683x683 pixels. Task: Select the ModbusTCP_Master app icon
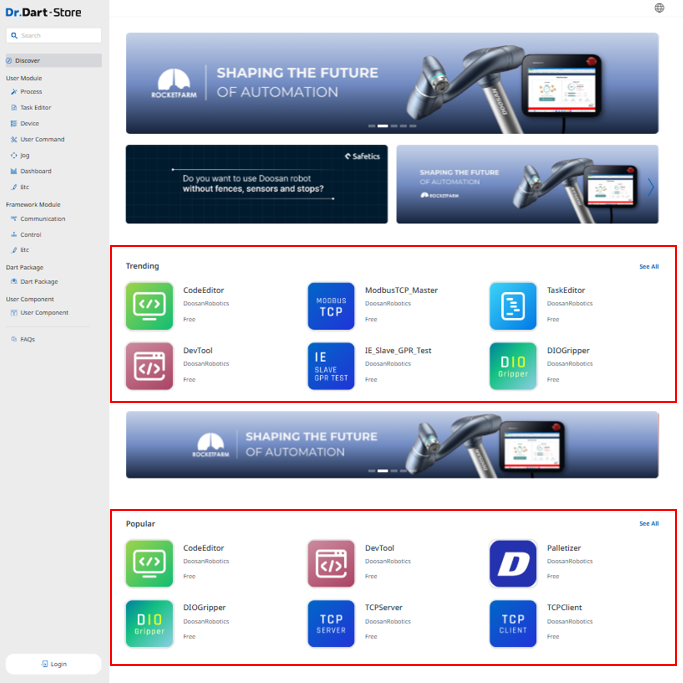click(331, 306)
